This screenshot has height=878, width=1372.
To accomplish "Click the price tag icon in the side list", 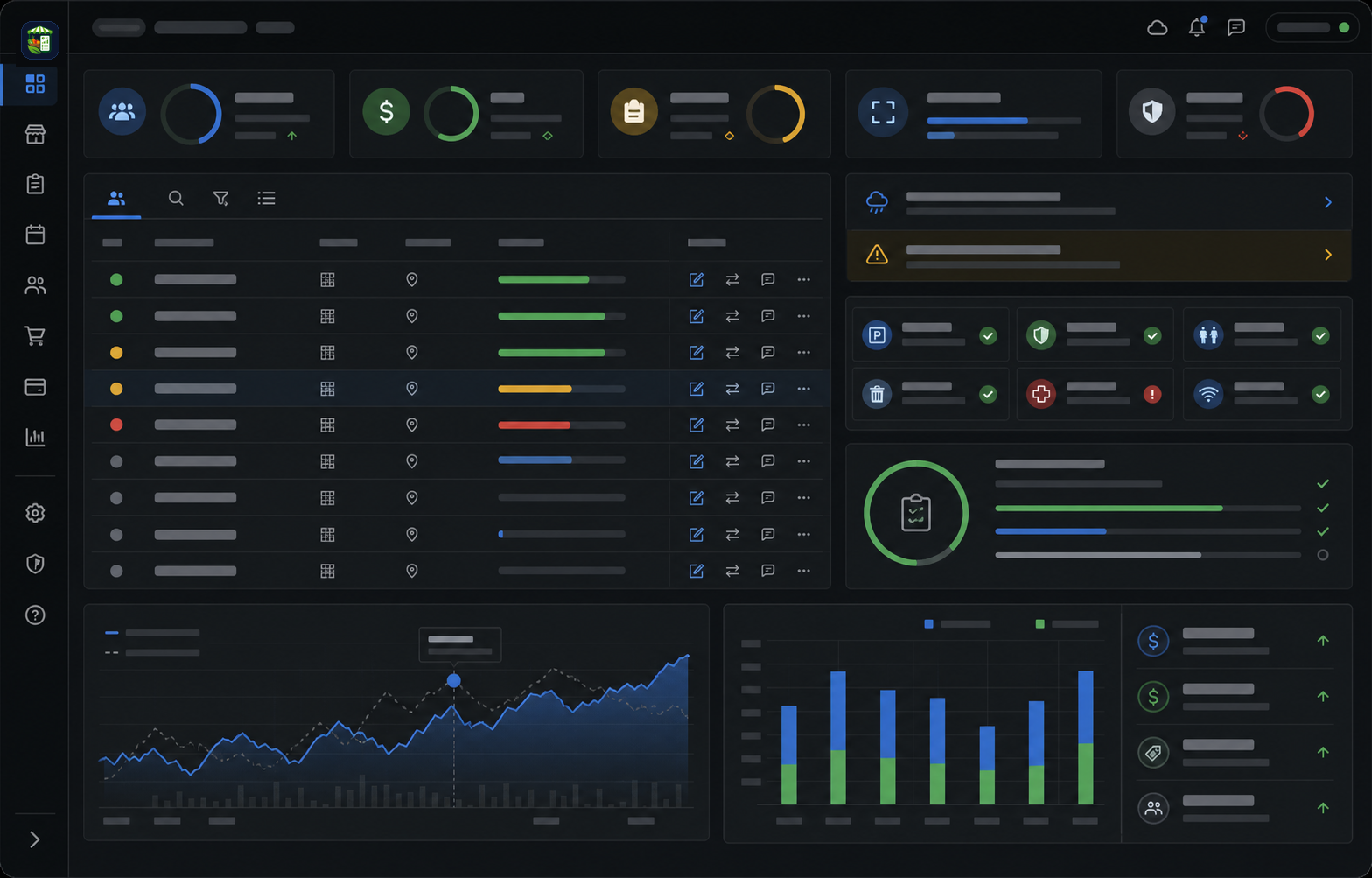I will tap(1153, 753).
